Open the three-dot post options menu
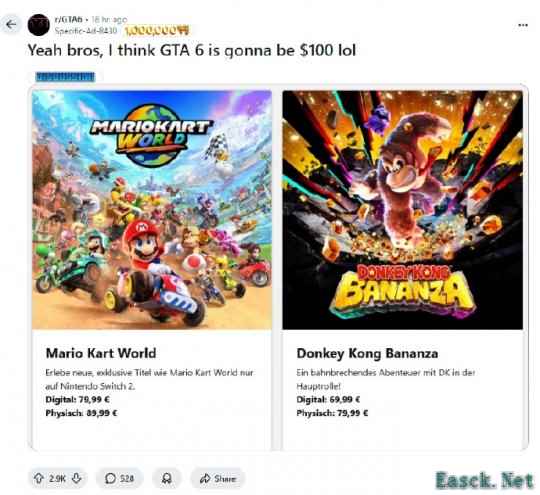Screen dimensions: 540x495 (523, 25)
